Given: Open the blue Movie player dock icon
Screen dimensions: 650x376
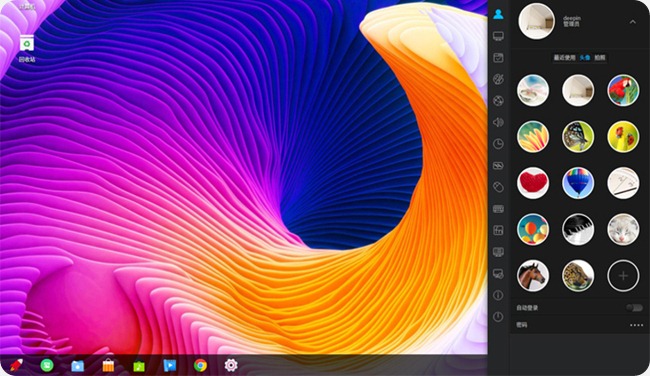Looking at the screenshot, I should tap(170, 365).
